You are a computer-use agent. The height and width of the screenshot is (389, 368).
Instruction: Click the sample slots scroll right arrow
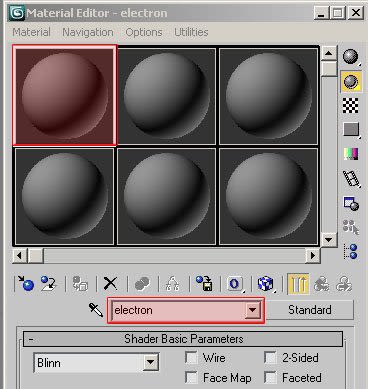[313, 256]
